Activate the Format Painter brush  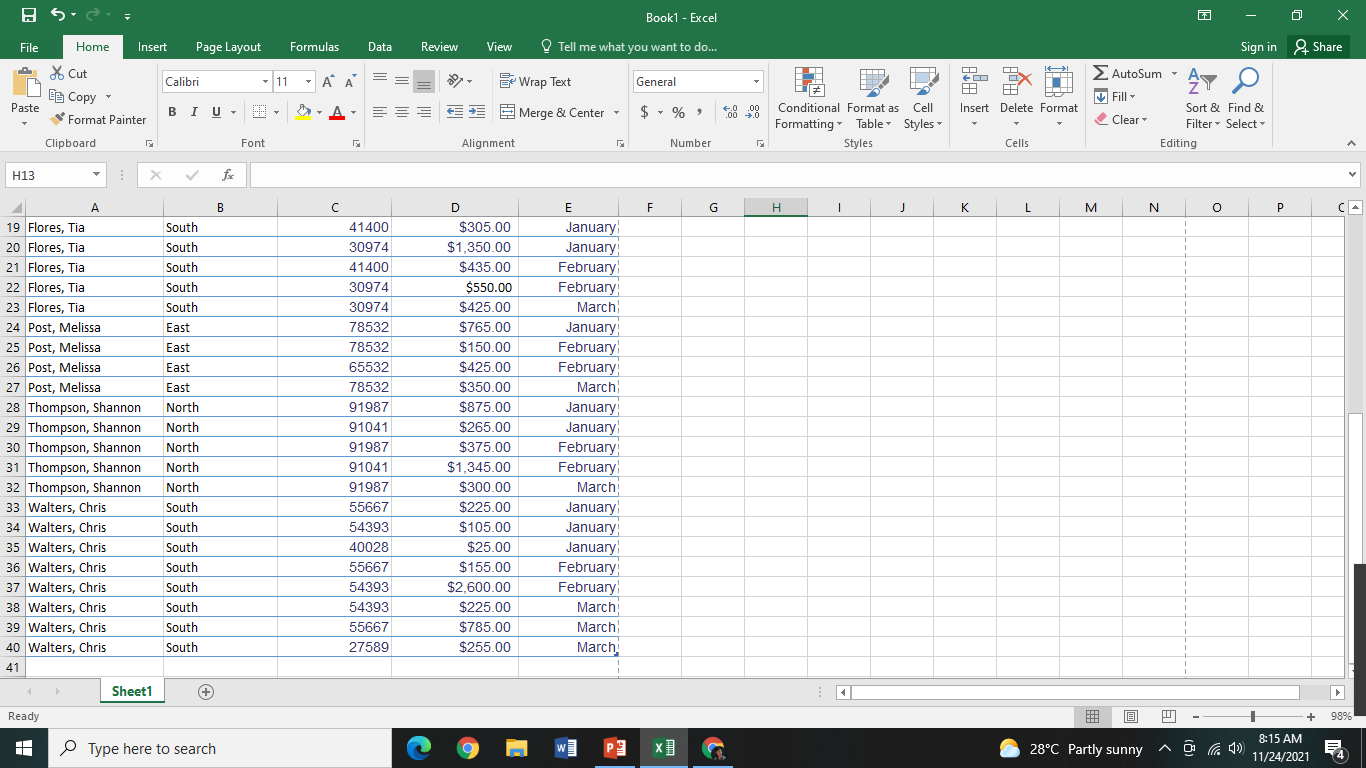click(98, 120)
